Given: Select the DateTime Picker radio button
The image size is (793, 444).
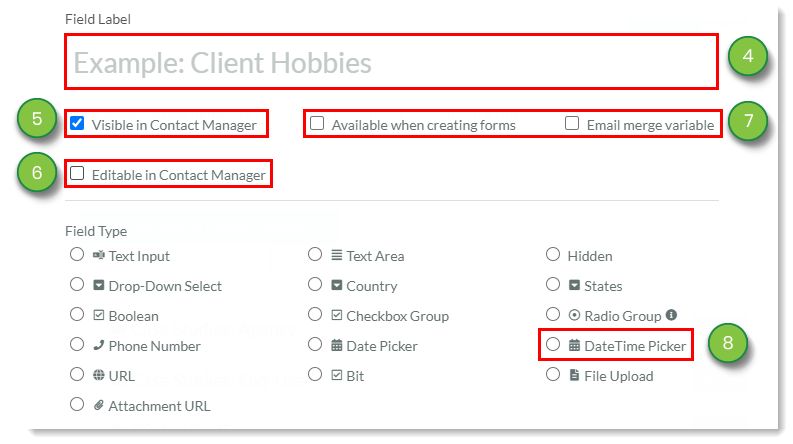Looking at the screenshot, I should pyautogui.click(x=553, y=344).
